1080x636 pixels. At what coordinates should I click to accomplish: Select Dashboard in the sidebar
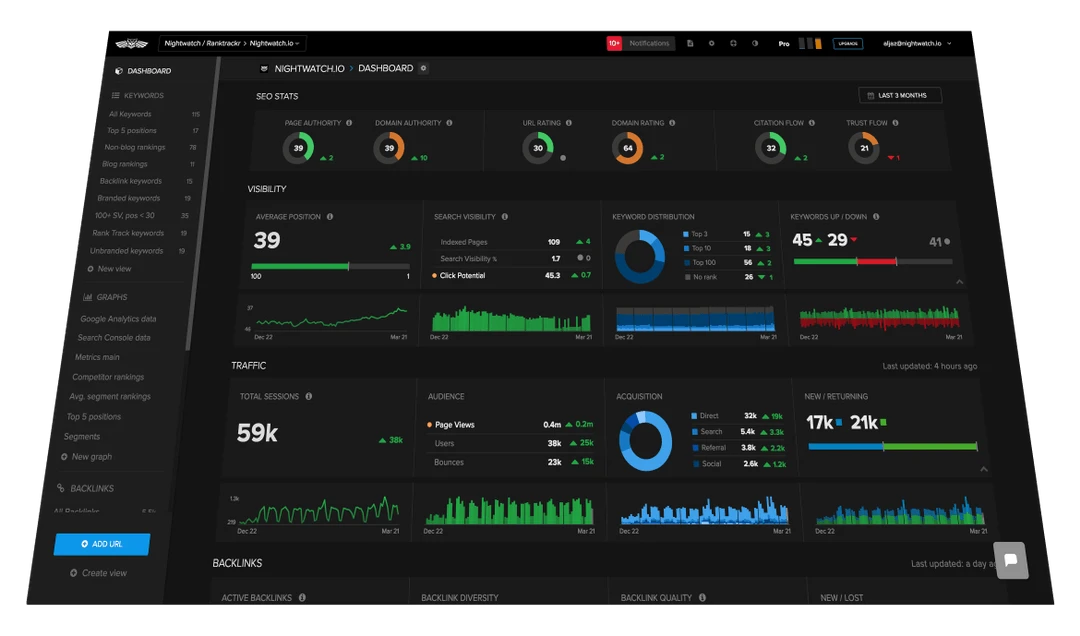[143, 71]
